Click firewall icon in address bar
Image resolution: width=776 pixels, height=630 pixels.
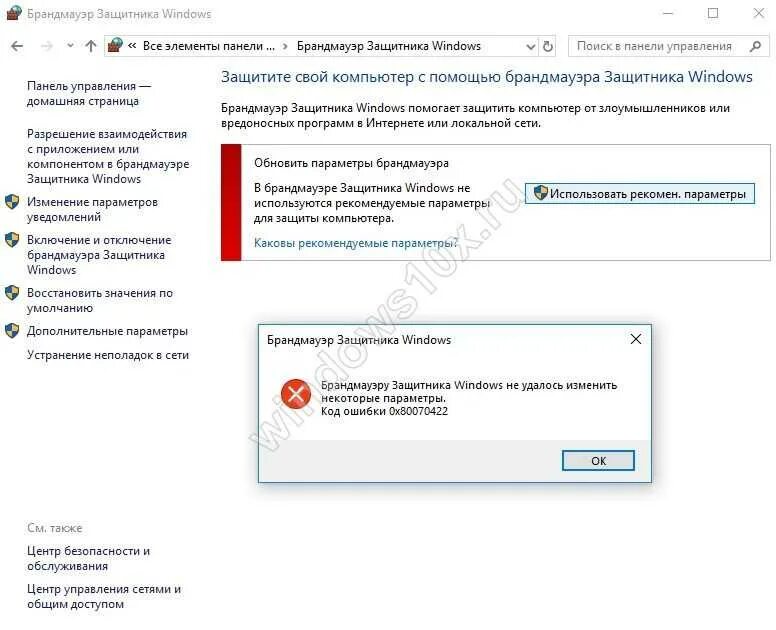tap(115, 46)
